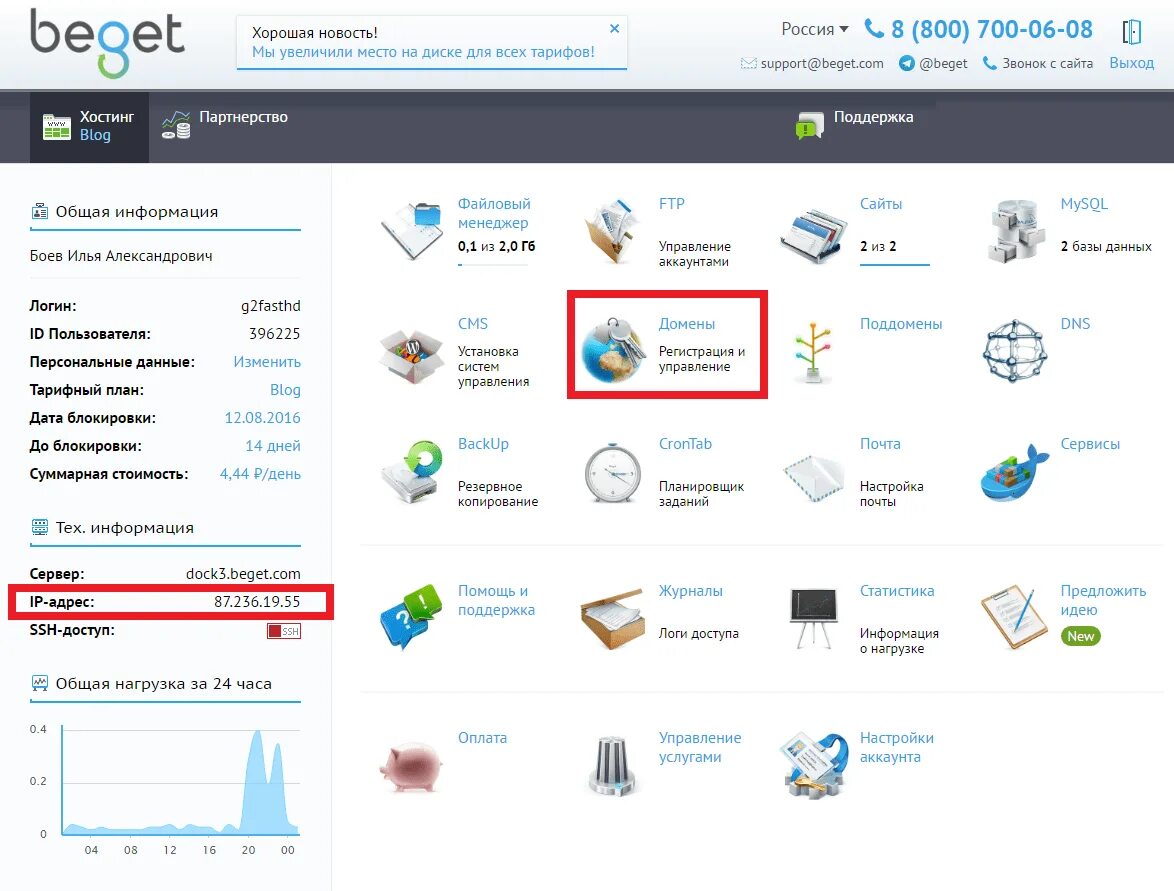Click the Партнерство chart-and-coins icon
The height and width of the screenshot is (891, 1174).
pos(176,125)
